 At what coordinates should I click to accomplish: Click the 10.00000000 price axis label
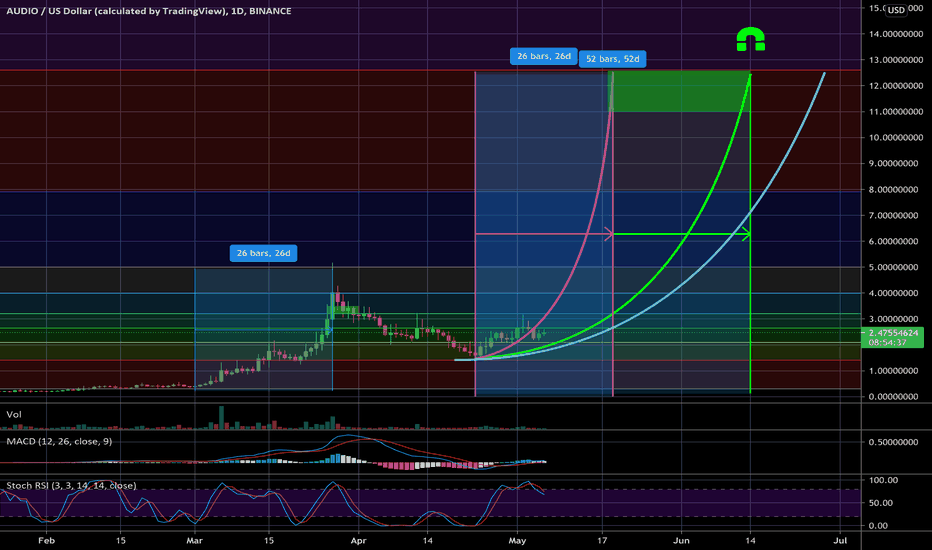point(896,137)
